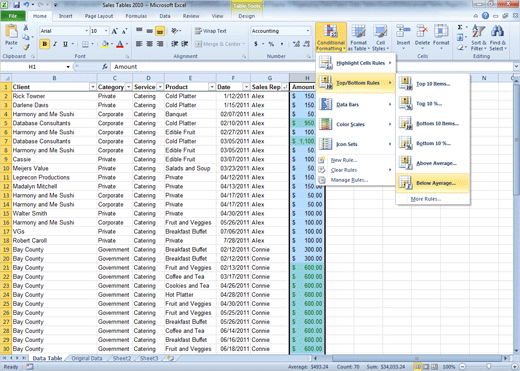Image resolution: width=520 pixels, height=371 pixels.
Task: Open the Data Bars submenu
Action: click(x=356, y=104)
